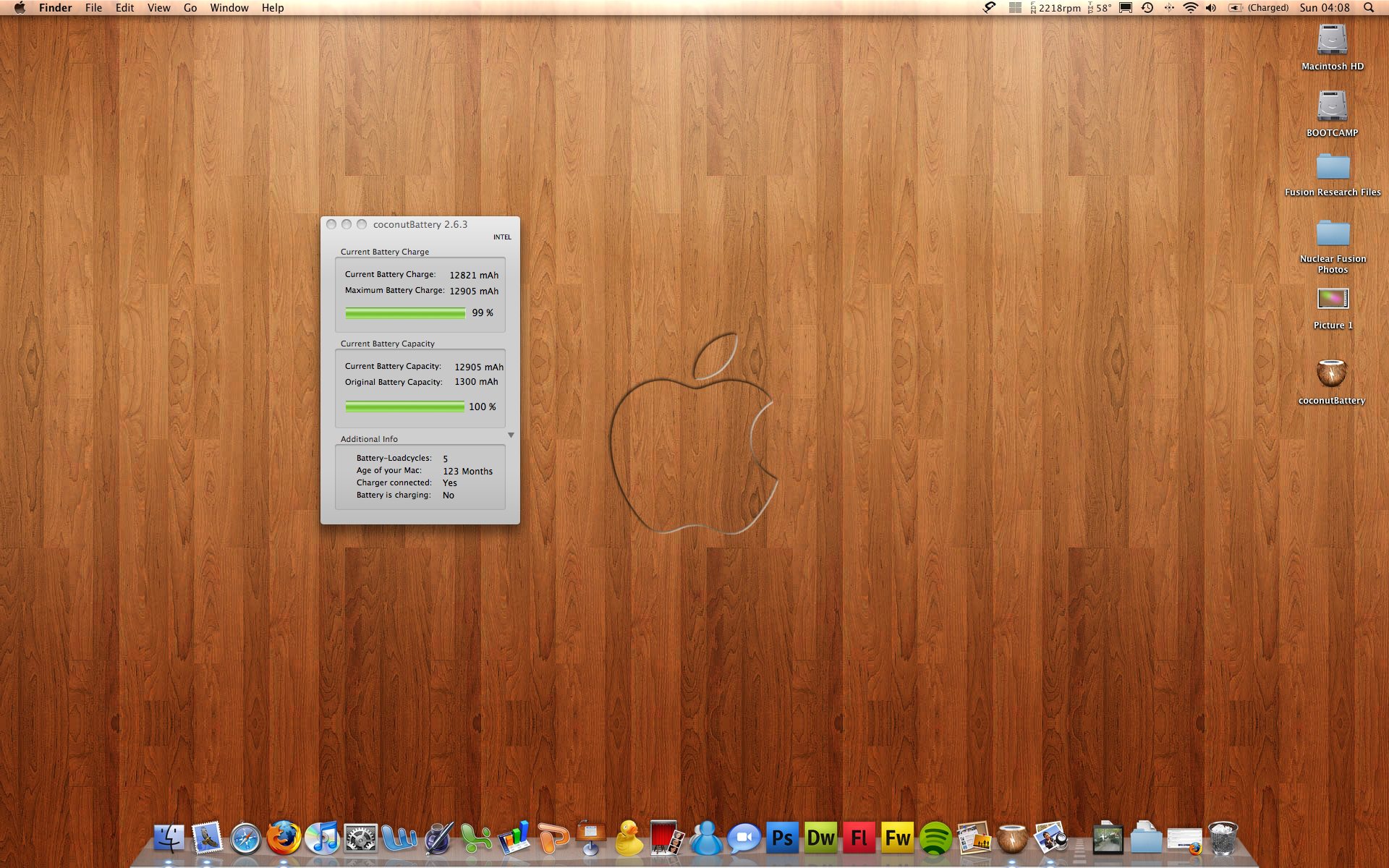Open the Apple menu
Screen dimensions: 1389x868
point(20,8)
